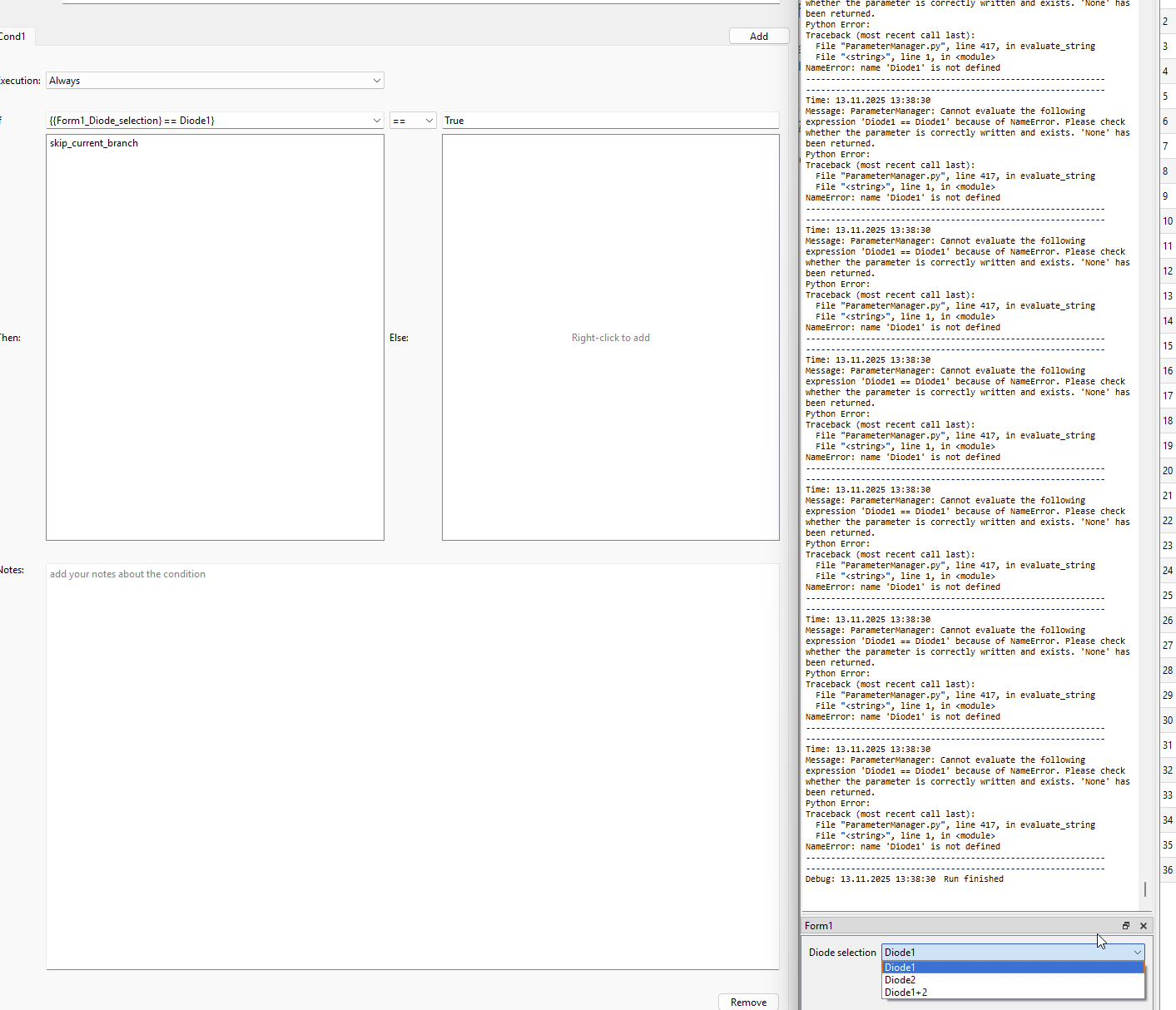This screenshot has height=1010, width=1176.
Task: Open the == comparison operator dropdown
Action: point(429,121)
